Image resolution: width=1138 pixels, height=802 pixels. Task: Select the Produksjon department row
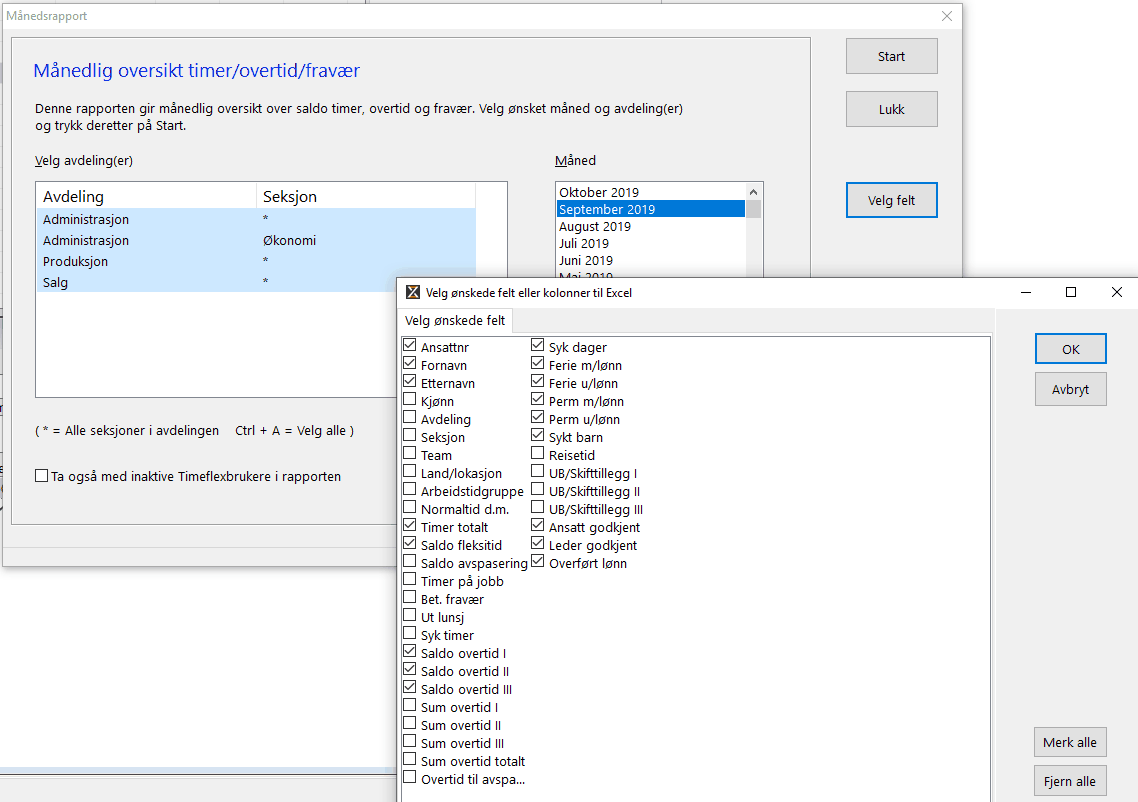pos(76,261)
